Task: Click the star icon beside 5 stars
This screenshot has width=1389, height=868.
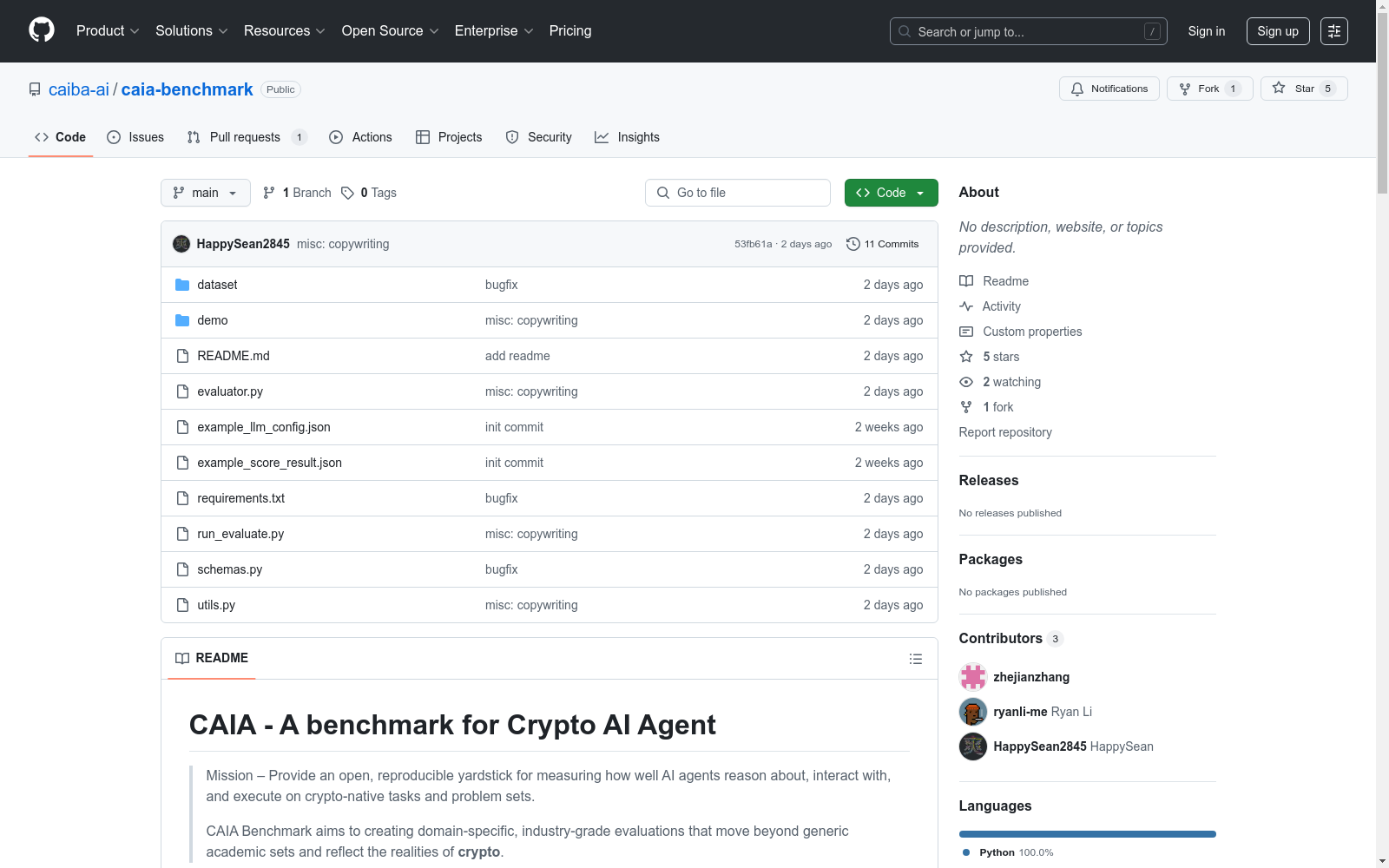Action: (966, 357)
